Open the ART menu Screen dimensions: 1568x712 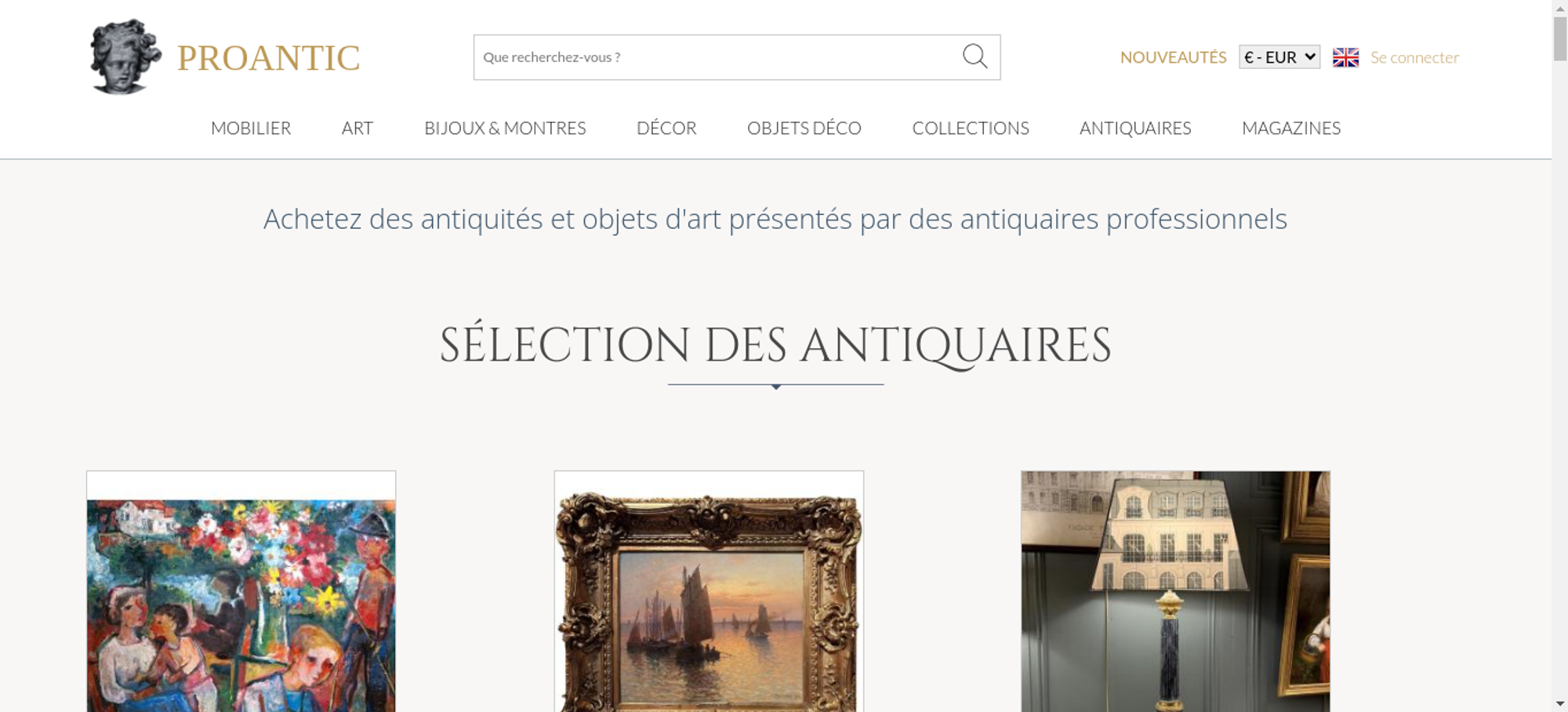pos(358,128)
